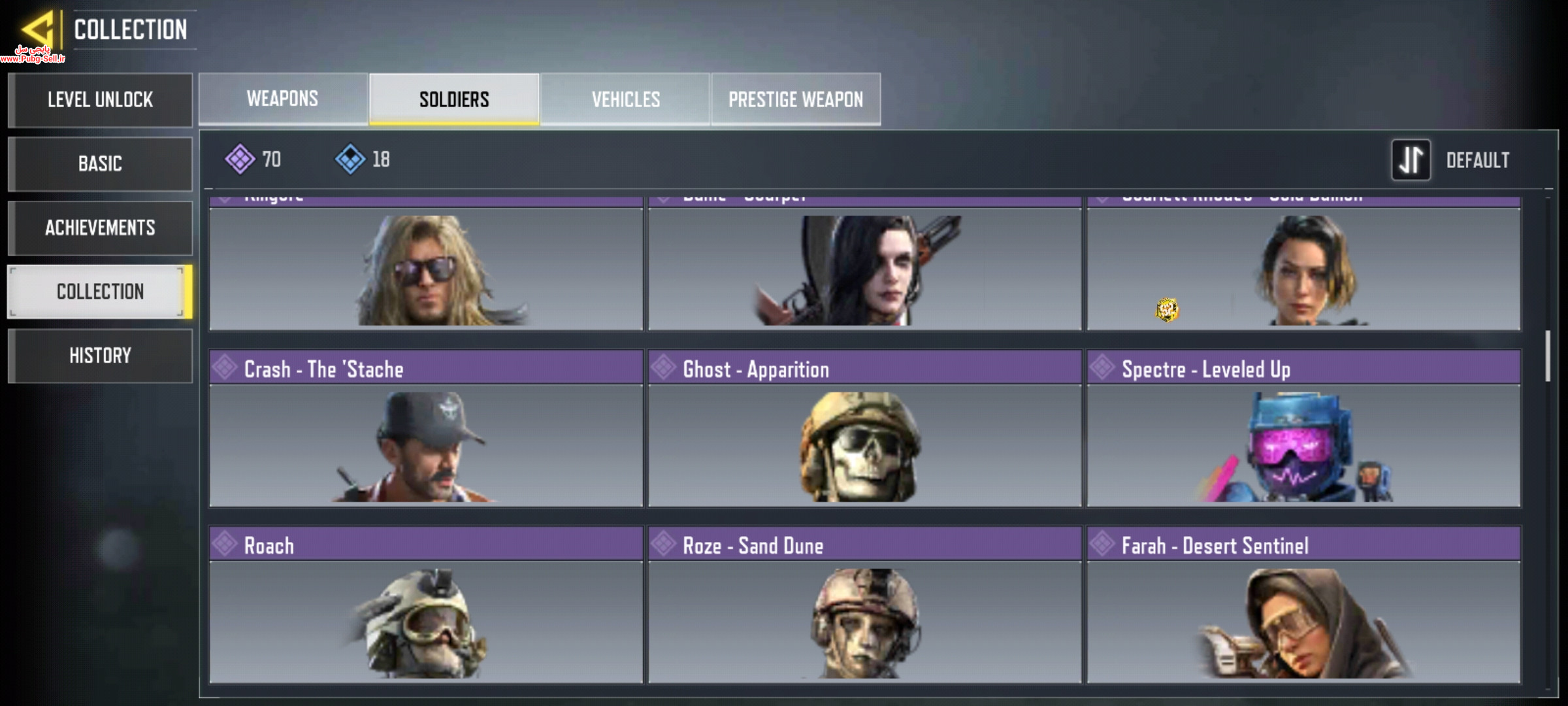Image resolution: width=1568 pixels, height=706 pixels.
Task: Select the purple epic rarity diamond icon
Action: (x=240, y=159)
